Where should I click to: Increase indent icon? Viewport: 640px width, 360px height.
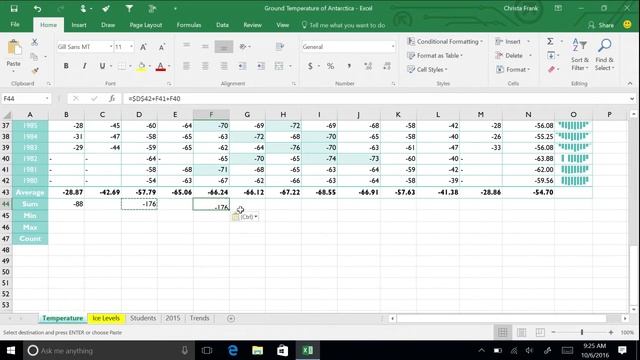pos(261,66)
